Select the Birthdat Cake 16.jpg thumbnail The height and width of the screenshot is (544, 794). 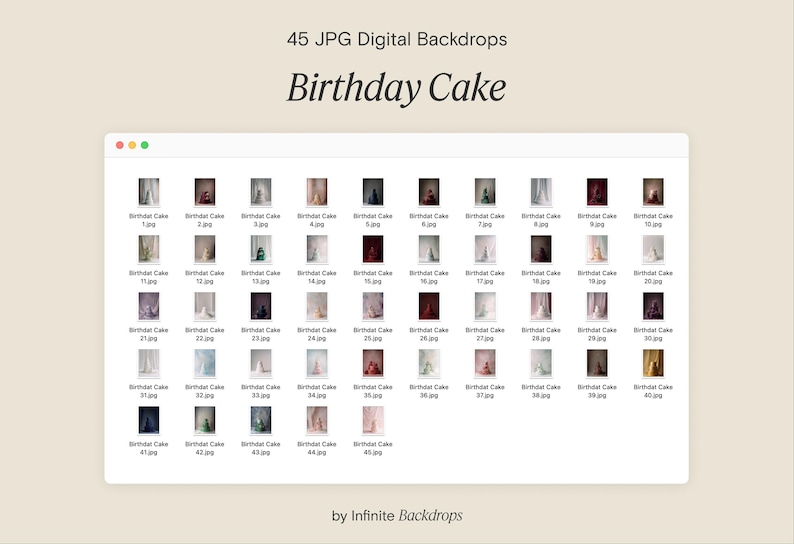pyautogui.click(x=429, y=249)
